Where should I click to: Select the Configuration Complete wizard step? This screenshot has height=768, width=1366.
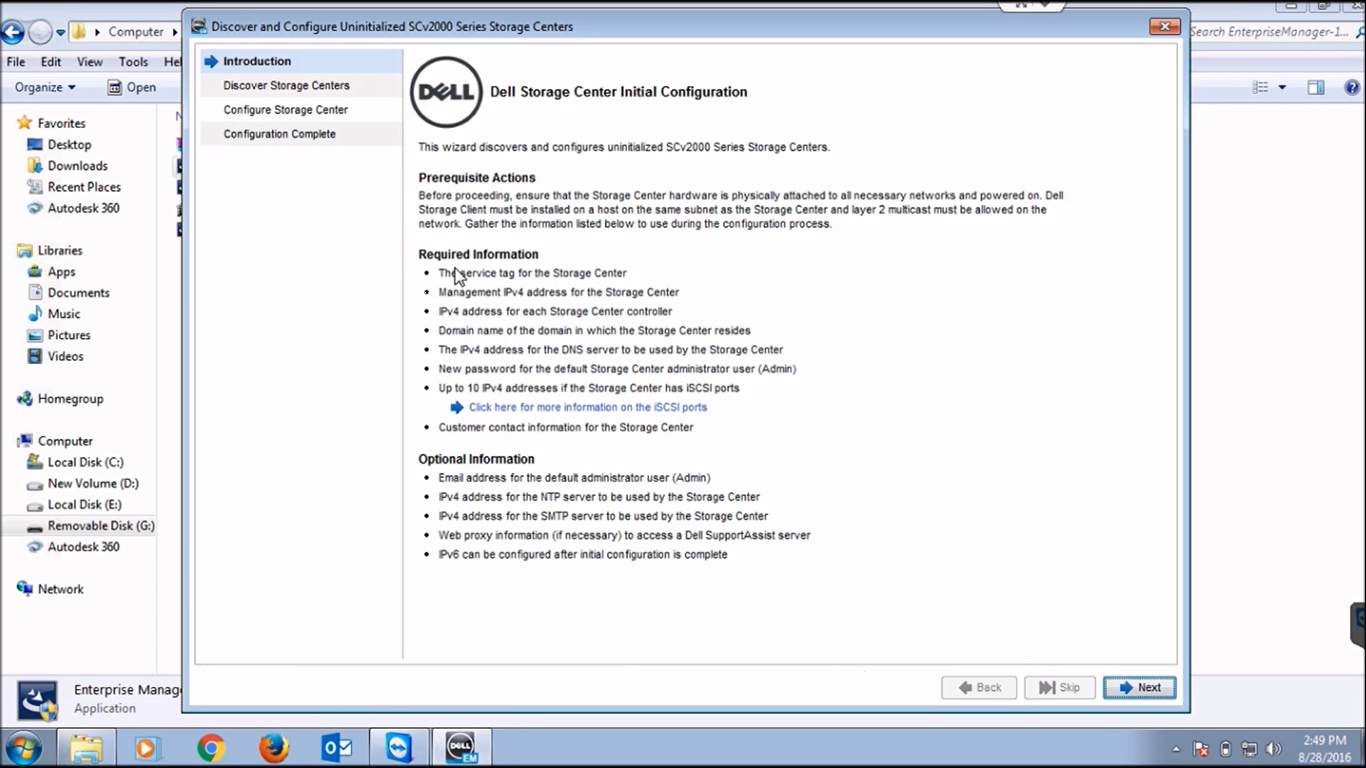pyautogui.click(x=279, y=133)
